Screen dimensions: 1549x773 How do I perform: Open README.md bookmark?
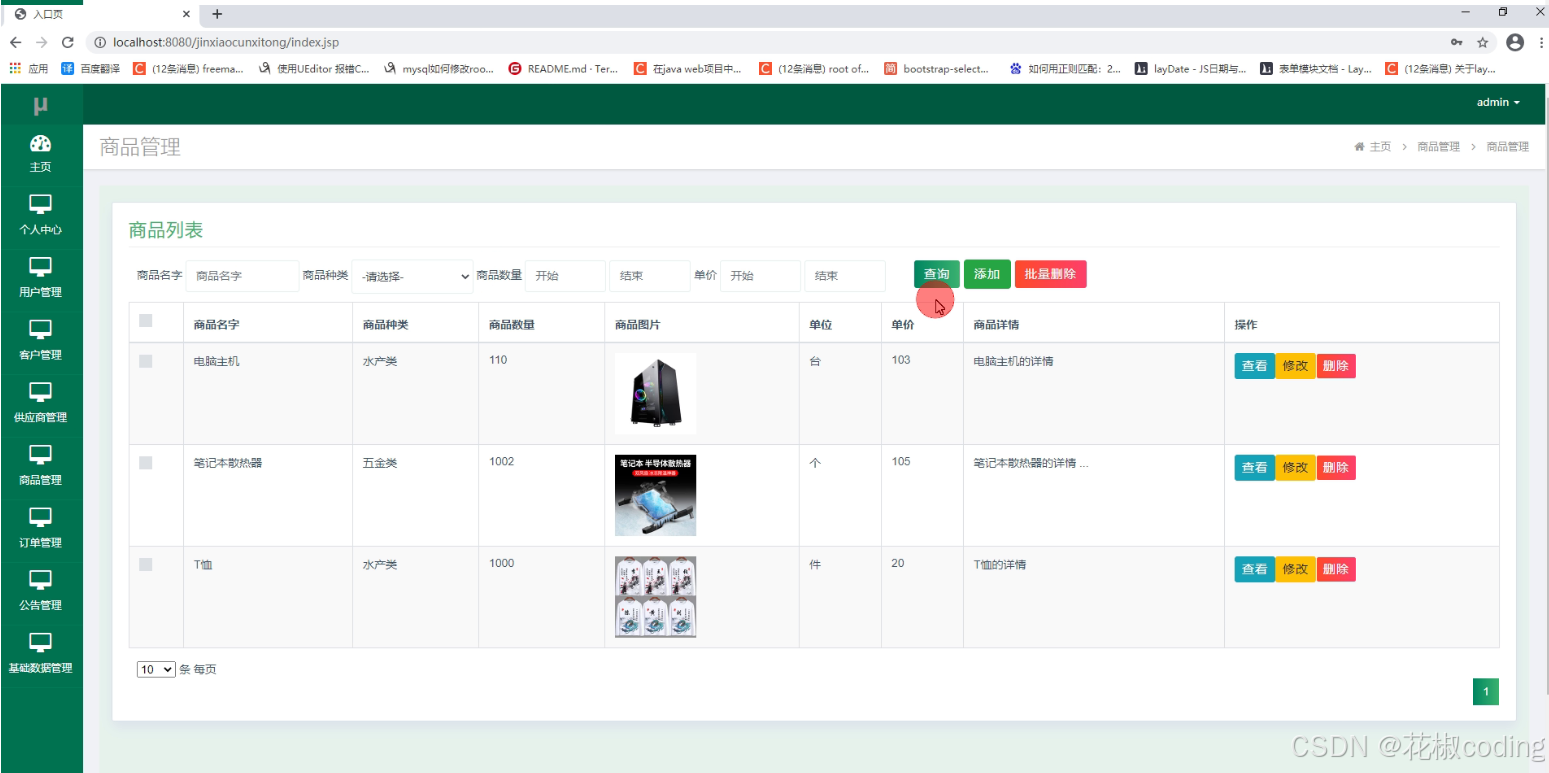pos(564,69)
